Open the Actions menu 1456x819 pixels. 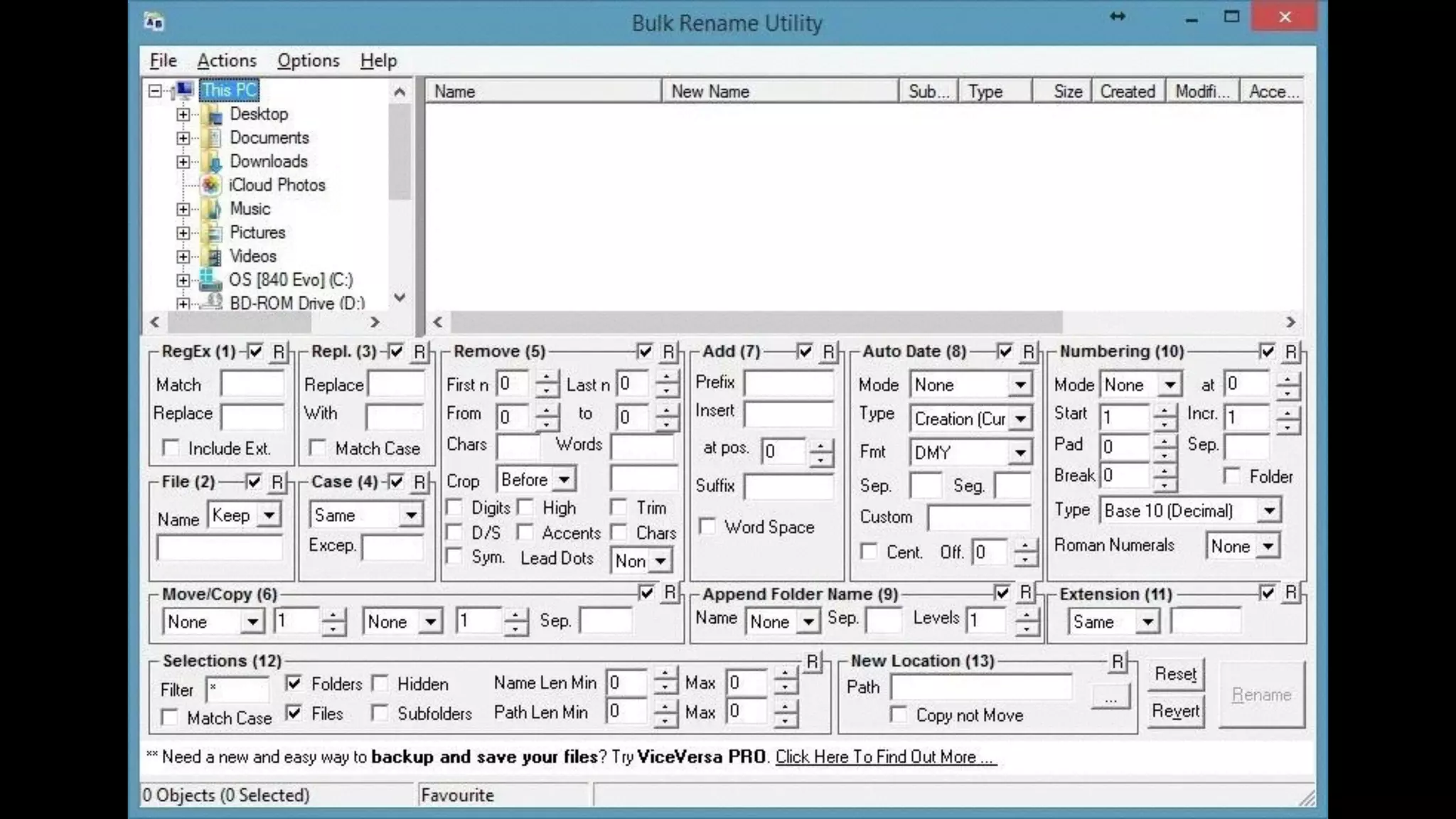click(x=226, y=60)
